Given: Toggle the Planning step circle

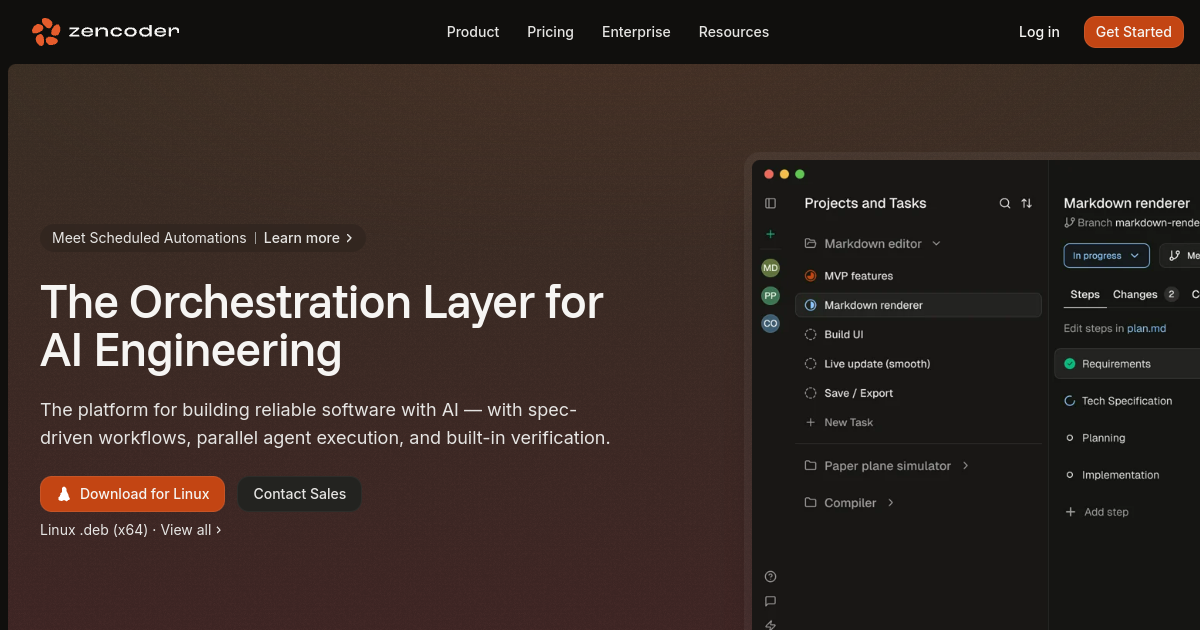Looking at the screenshot, I should click(1070, 438).
